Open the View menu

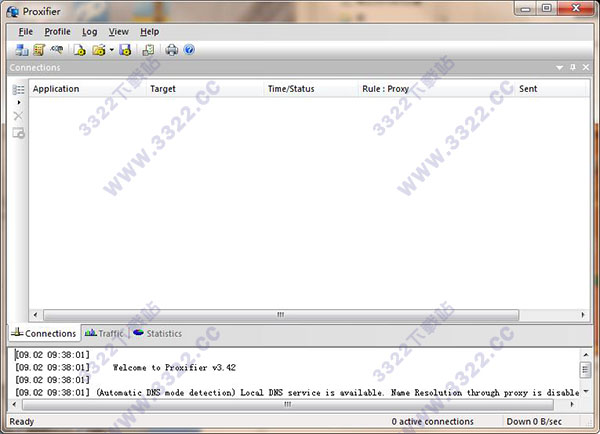coord(119,32)
